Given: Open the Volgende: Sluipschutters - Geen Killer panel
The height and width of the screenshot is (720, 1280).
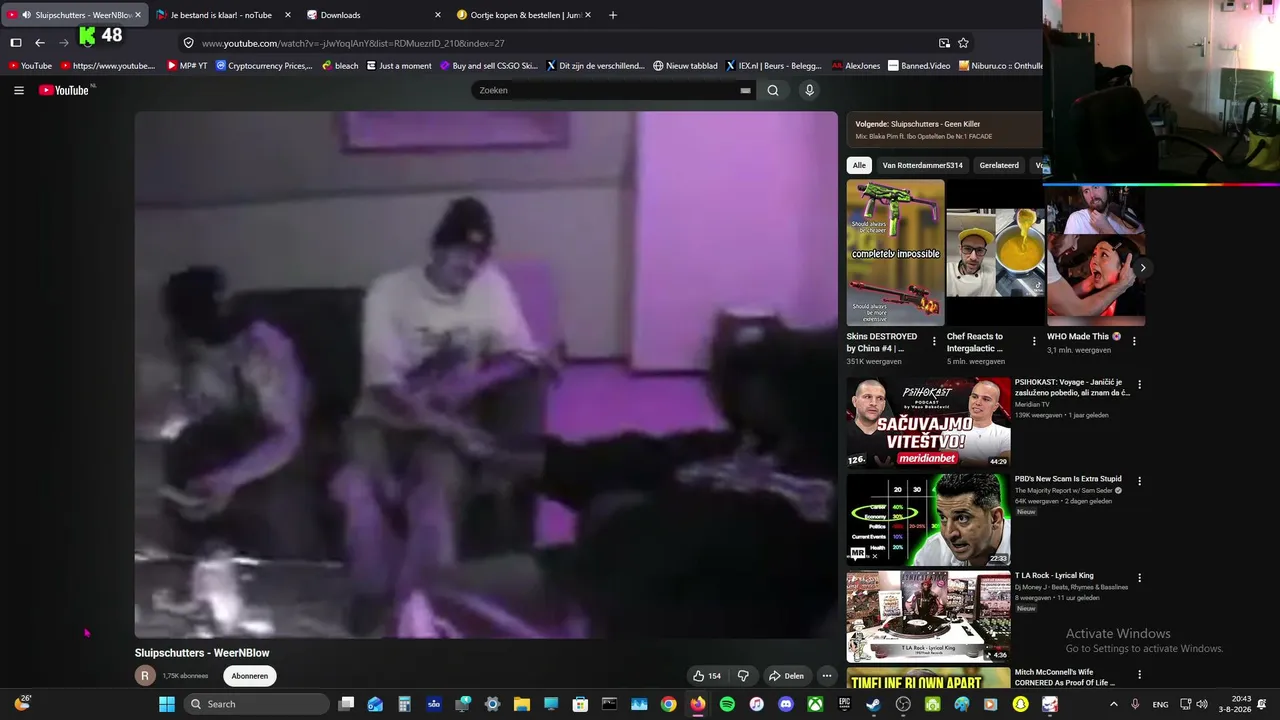Looking at the screenshot, I should 944,129.
